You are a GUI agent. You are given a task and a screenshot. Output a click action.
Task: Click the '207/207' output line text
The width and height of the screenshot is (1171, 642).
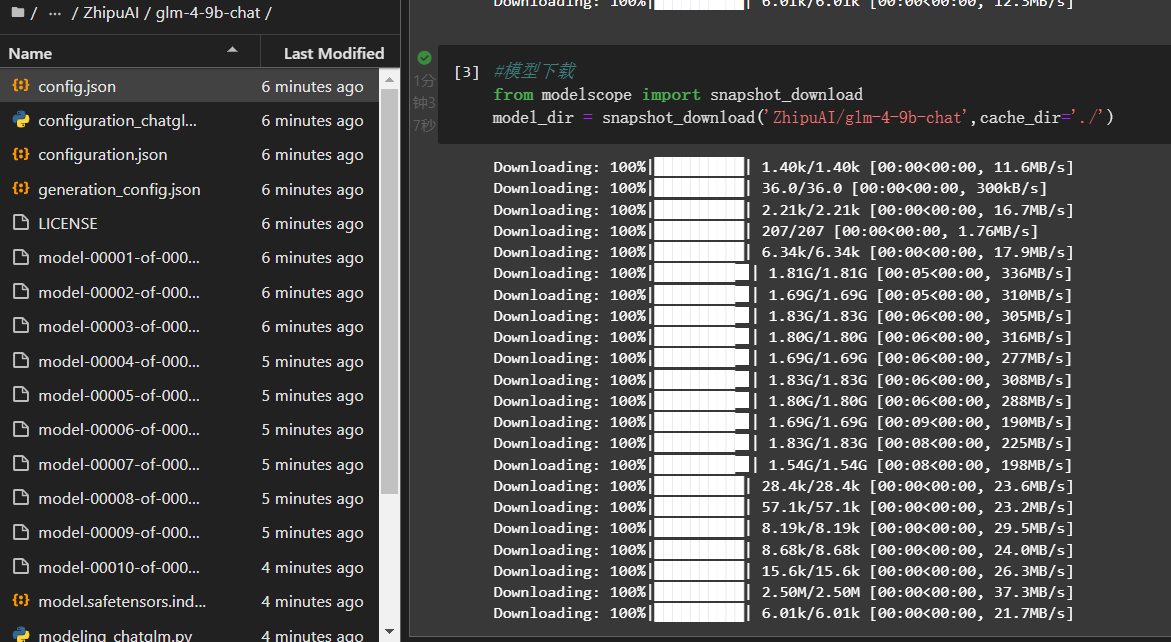[793, 231]
